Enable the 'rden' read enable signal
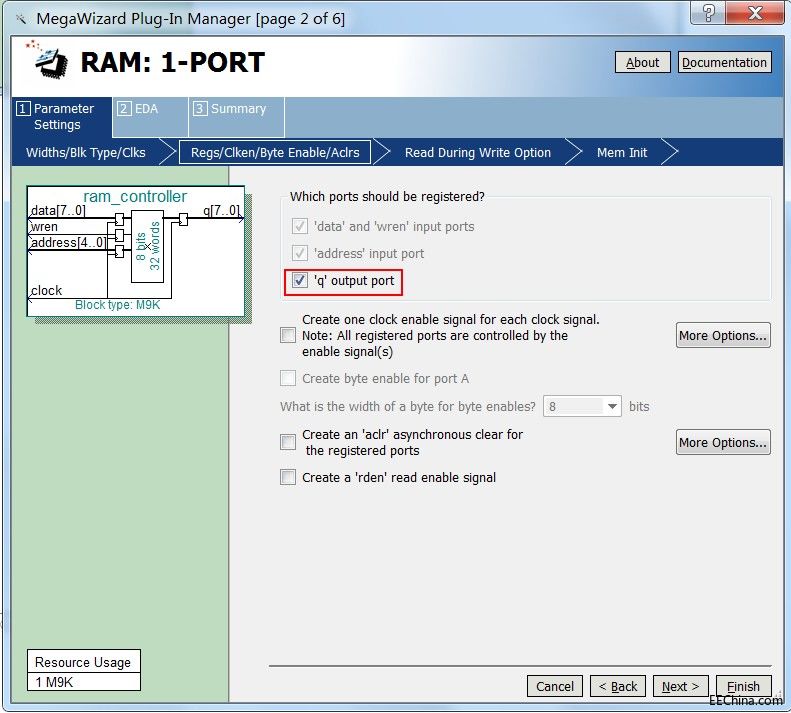 pos(288,477)
